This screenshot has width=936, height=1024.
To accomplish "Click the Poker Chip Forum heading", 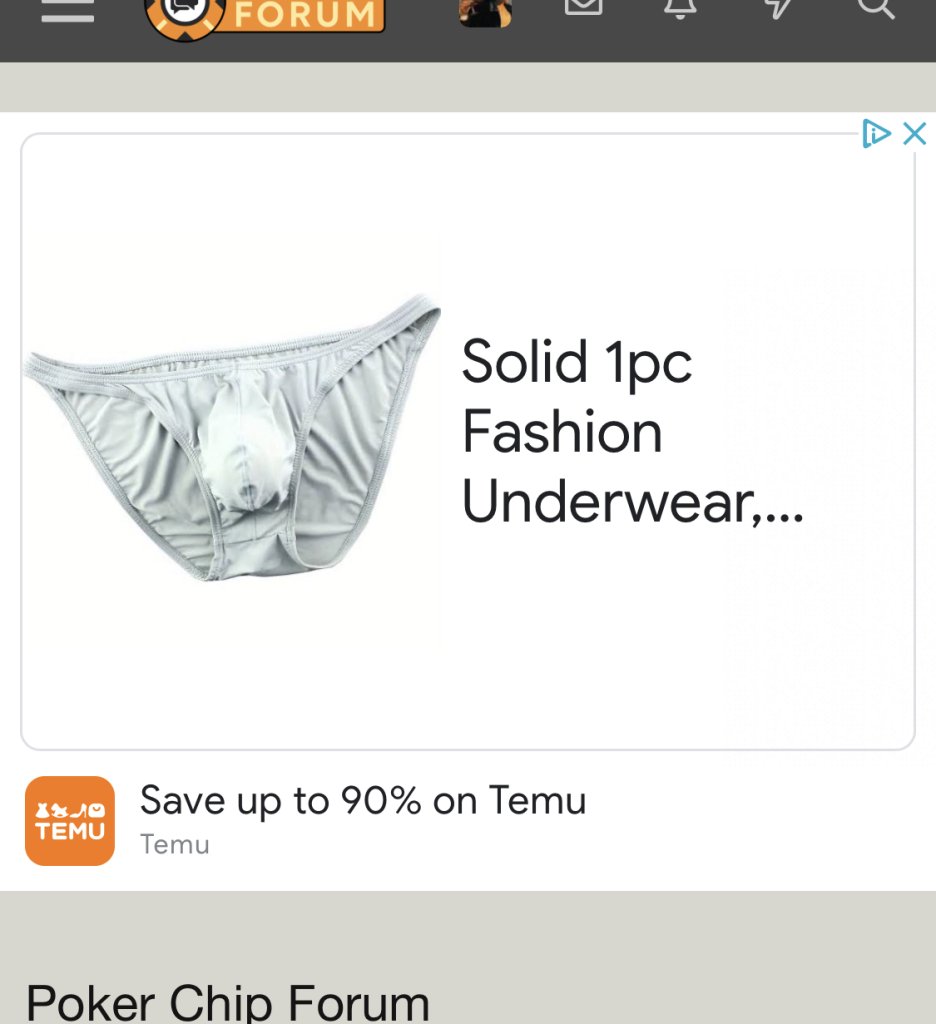I will 228,1002.
